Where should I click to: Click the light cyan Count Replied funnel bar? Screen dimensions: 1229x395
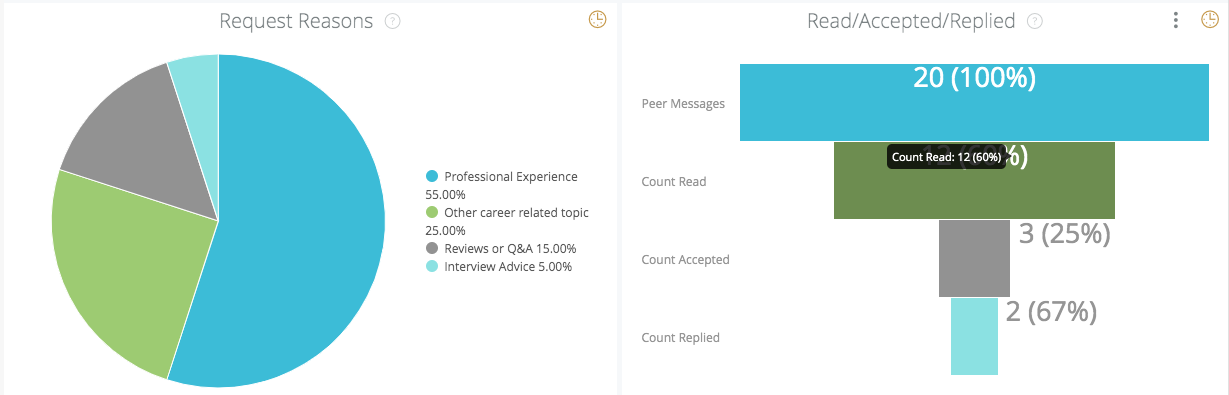coord(974,336)
